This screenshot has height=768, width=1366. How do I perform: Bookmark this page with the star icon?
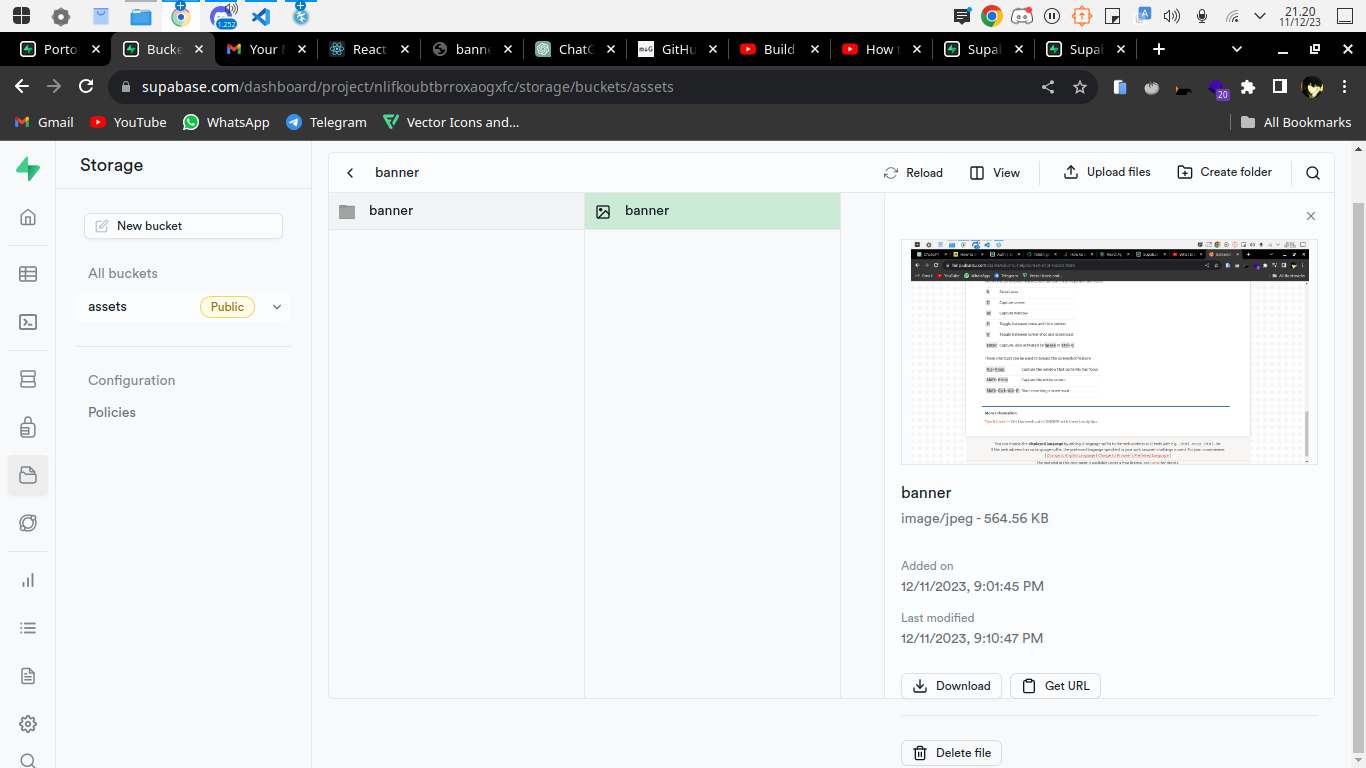[x=1080, y=87]
